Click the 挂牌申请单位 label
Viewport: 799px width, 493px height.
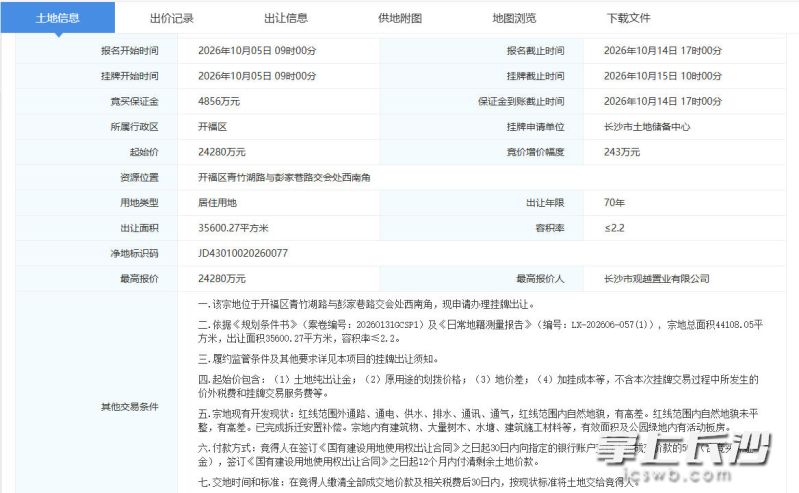click(535, 126)
